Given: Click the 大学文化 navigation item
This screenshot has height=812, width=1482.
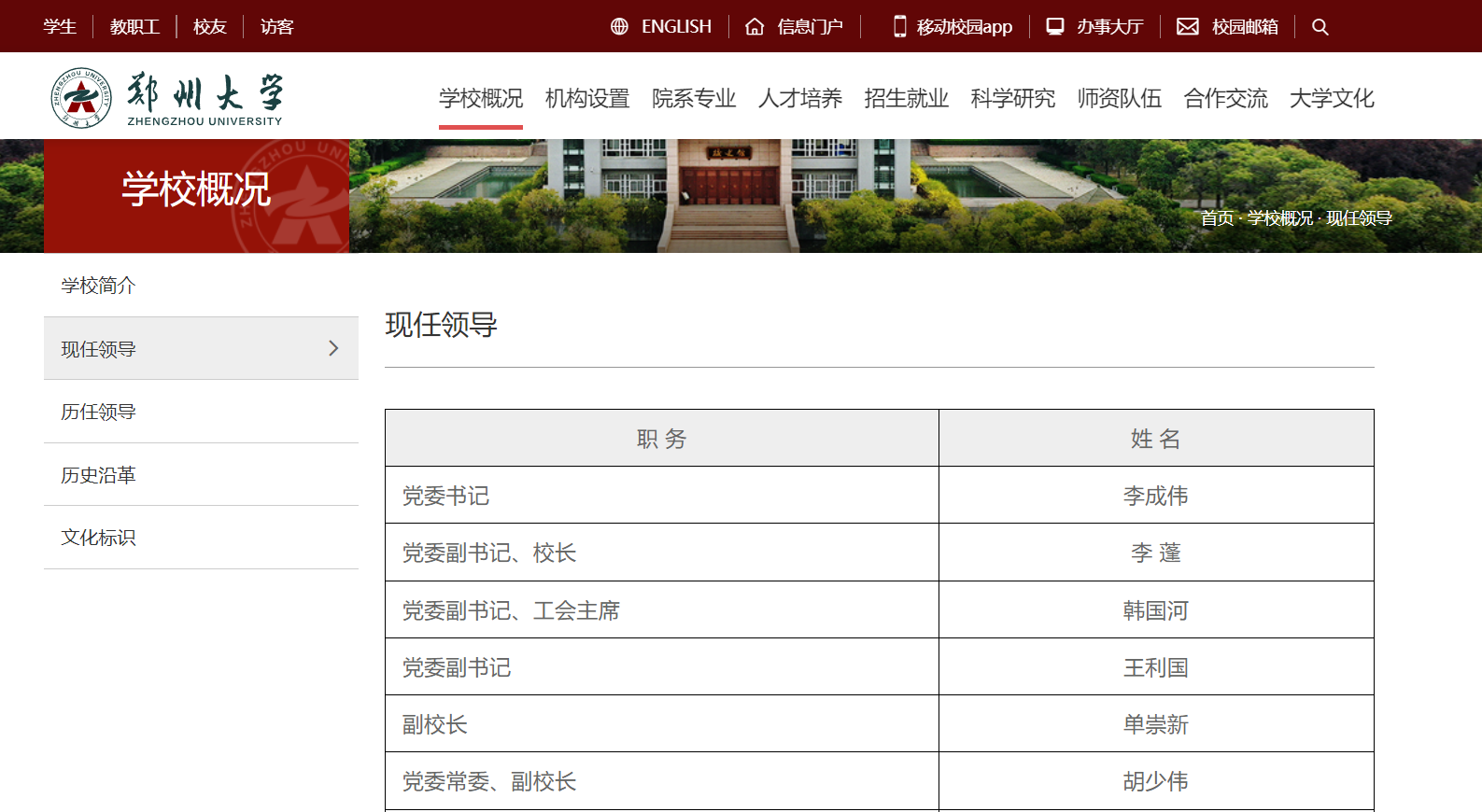Looking at the screenshot, I should pyautogui.click(x=1332, y=99).
